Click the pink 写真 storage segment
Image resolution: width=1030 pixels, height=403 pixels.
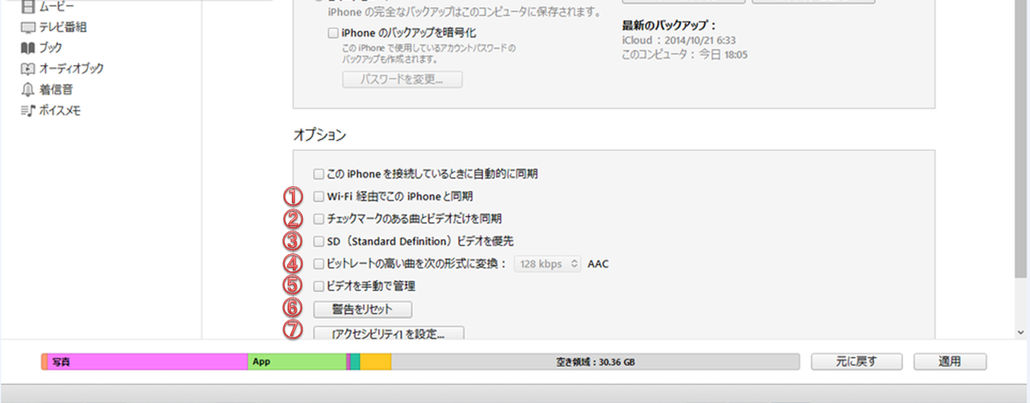click(147, 362)
